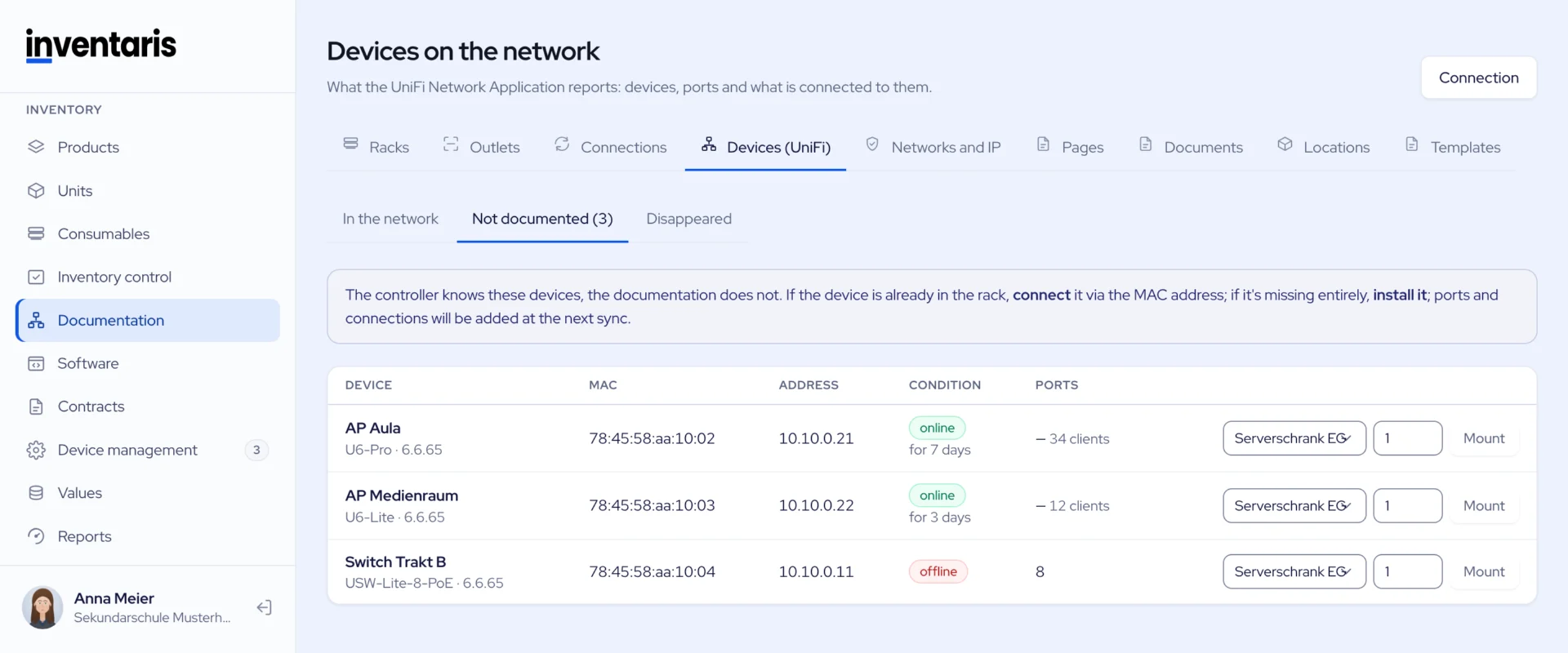The width and height of the screenshot is (1568, 653).
Task: Open rack dropdown for AP Aula
Action: (x=1294, y=438)
